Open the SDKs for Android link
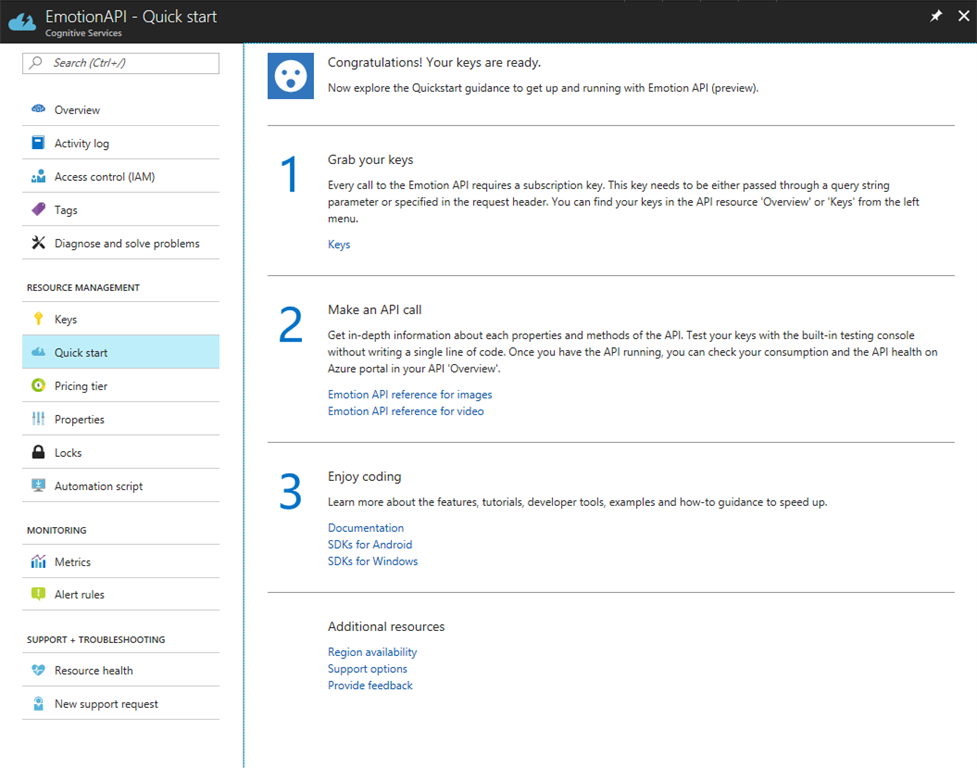The image size is (977, 768). (x=370, y=545)
